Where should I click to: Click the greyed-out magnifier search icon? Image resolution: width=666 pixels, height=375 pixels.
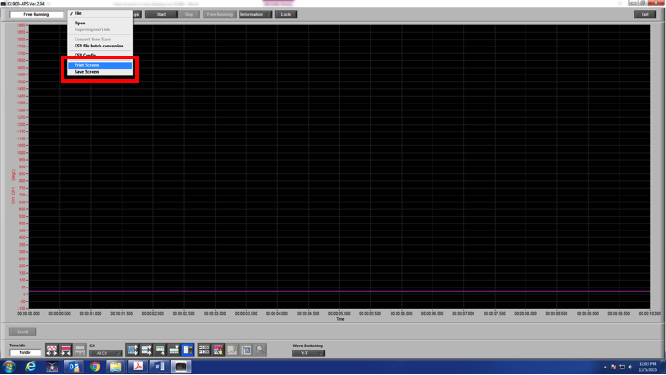(260, 350)
